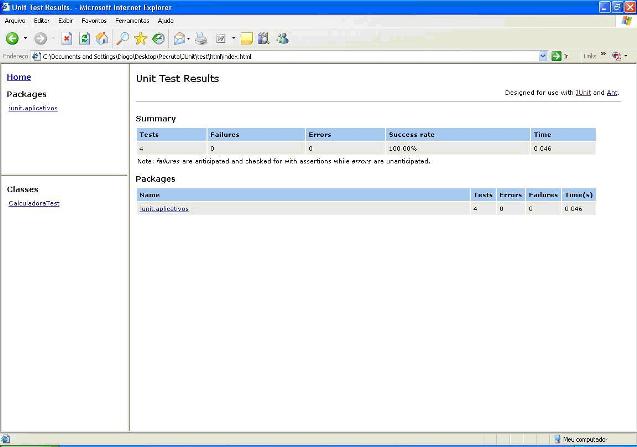Expand the Links toolbar chevron
637x447 pixels.
tap(603, 56)
